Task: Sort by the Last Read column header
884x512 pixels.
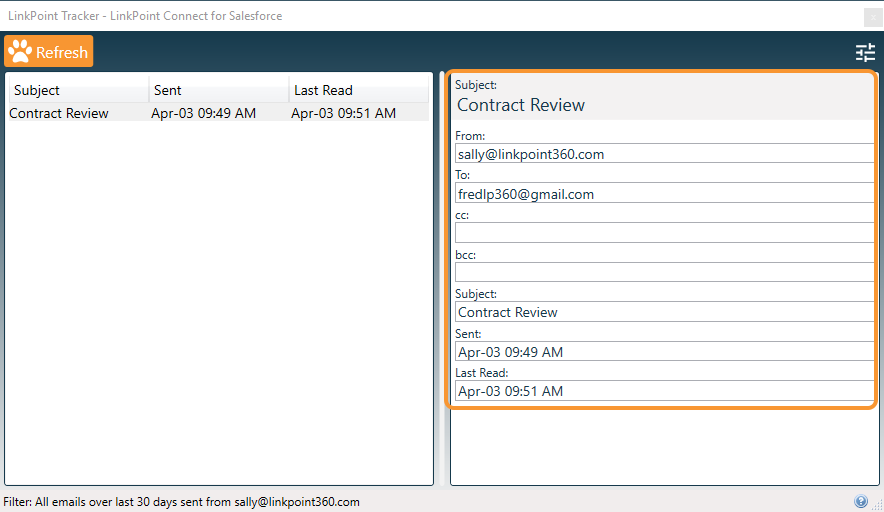Action: point(358,90)
